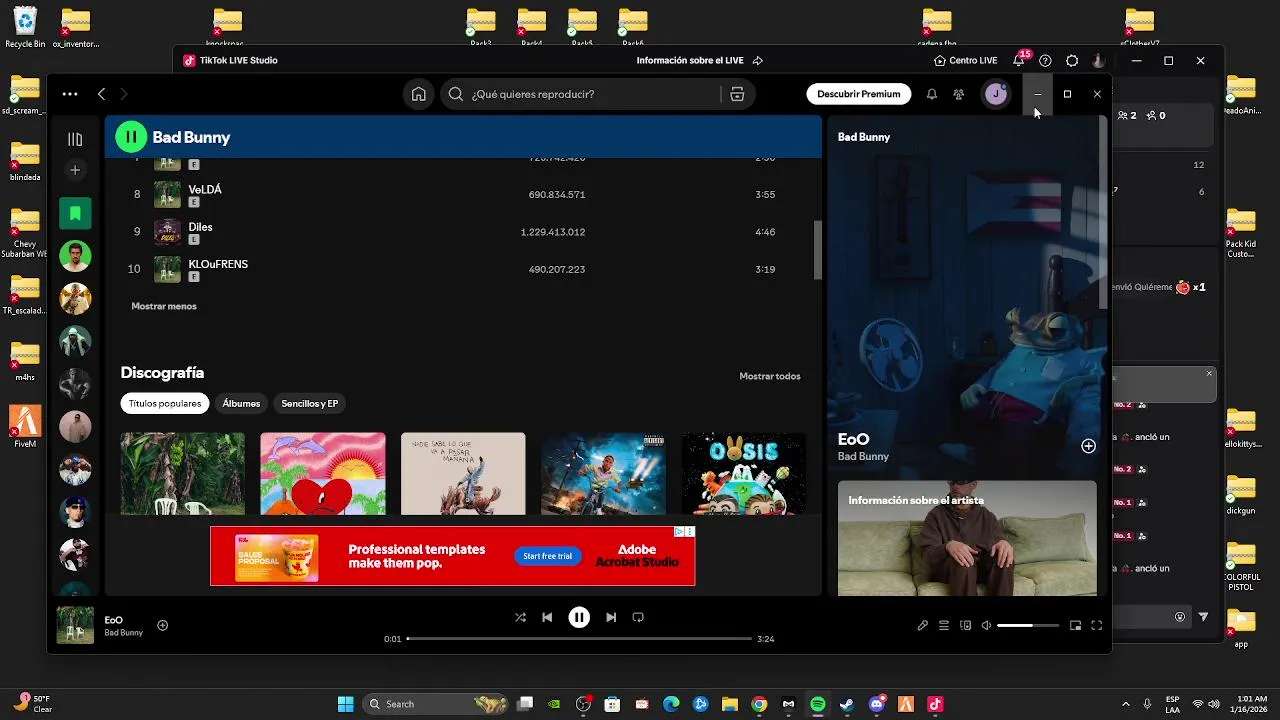Click the Windows Start button

(x=345, y=704)
